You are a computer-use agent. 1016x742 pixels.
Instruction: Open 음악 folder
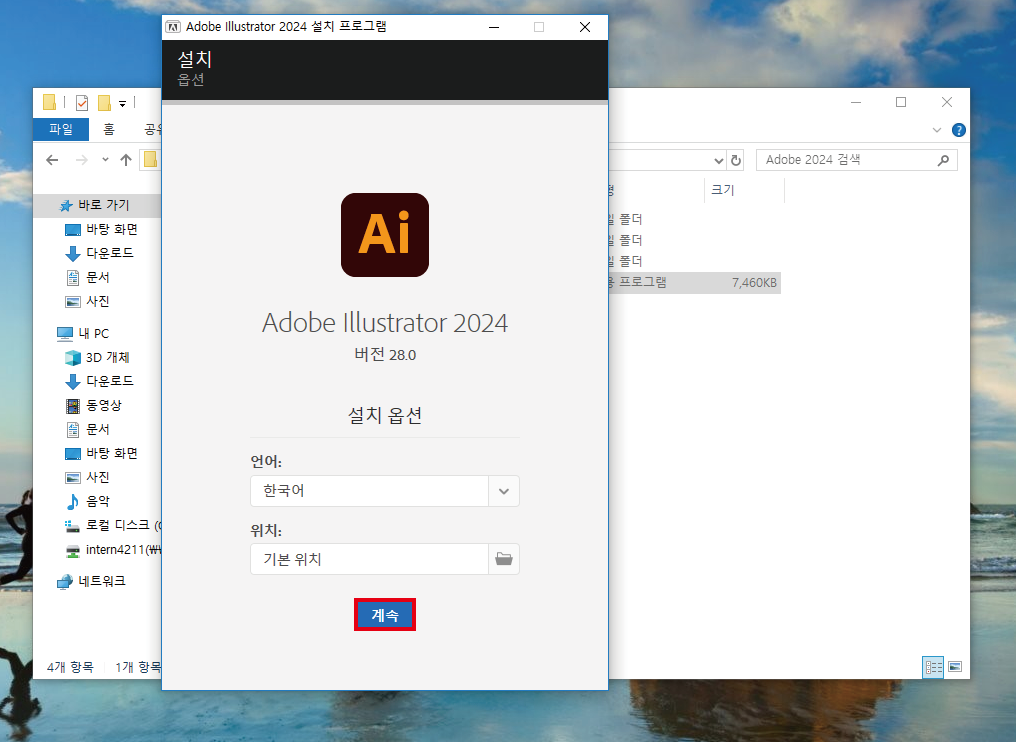(88, 501)
